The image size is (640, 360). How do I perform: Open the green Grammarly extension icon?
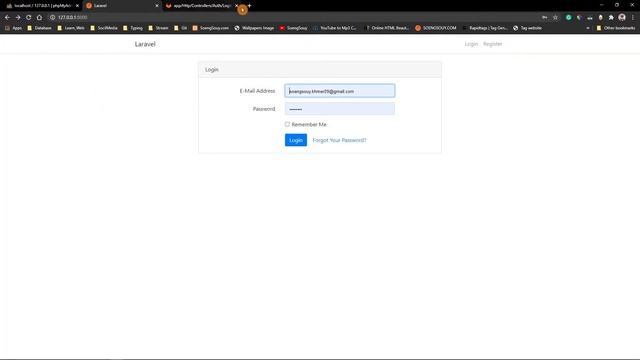568,18
